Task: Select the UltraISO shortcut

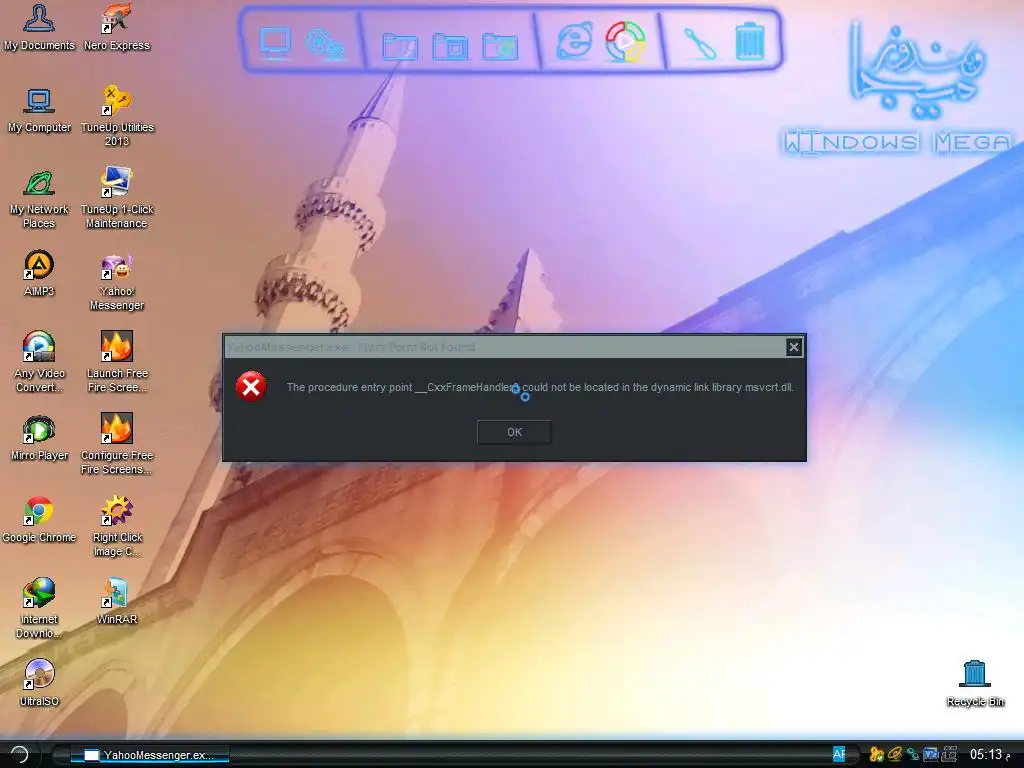Action: 39,684
